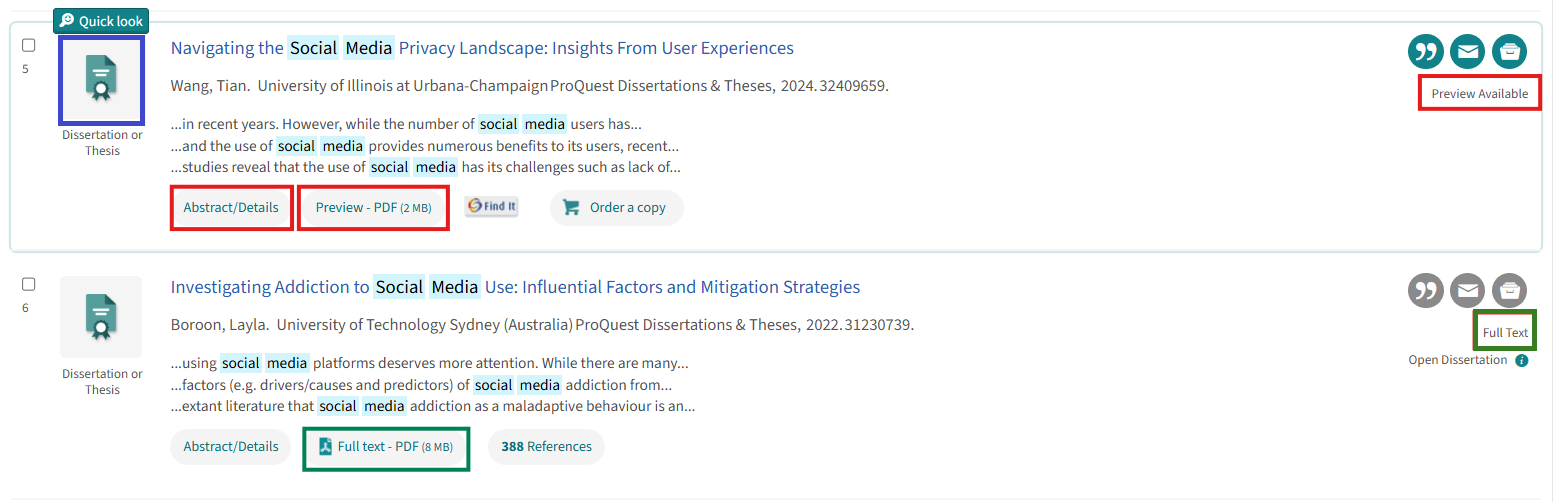Screen dimensions: 1553x502
Task: Click the Order a copy button
Action: 616,208
